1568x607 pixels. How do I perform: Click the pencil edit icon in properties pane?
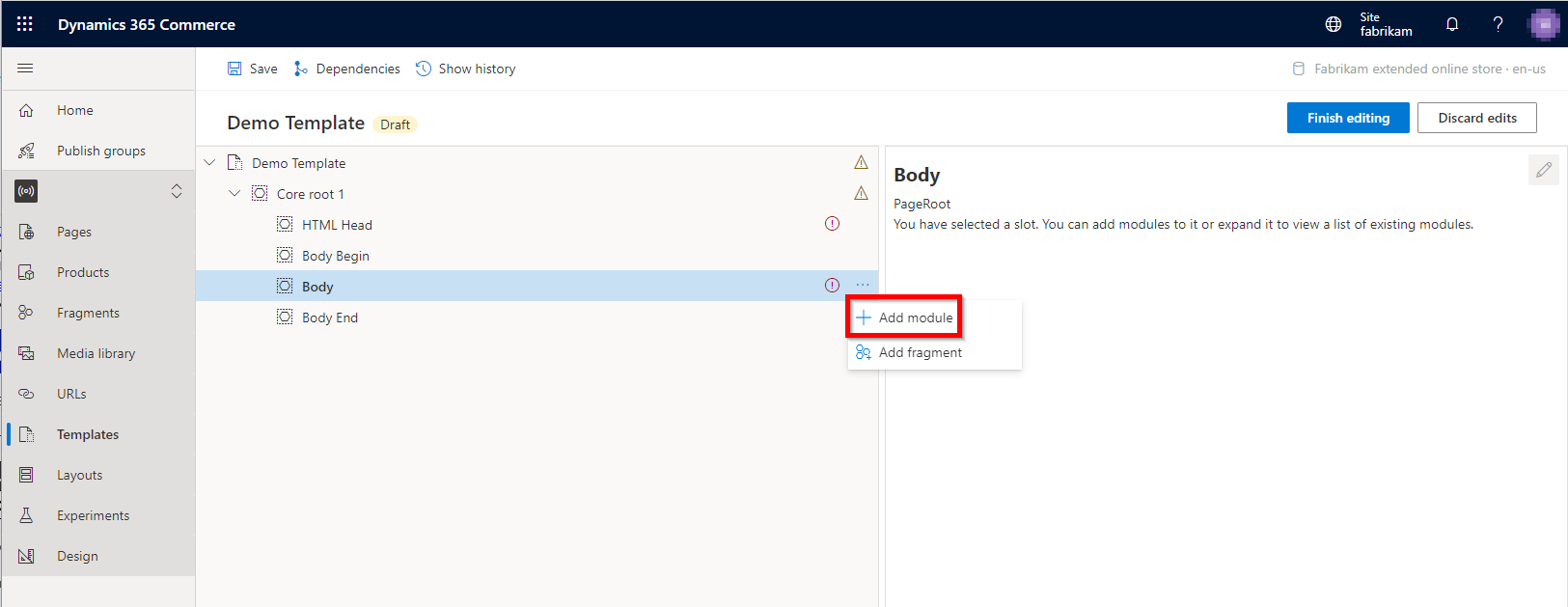pyautogui.click(x=1544, y=170)
